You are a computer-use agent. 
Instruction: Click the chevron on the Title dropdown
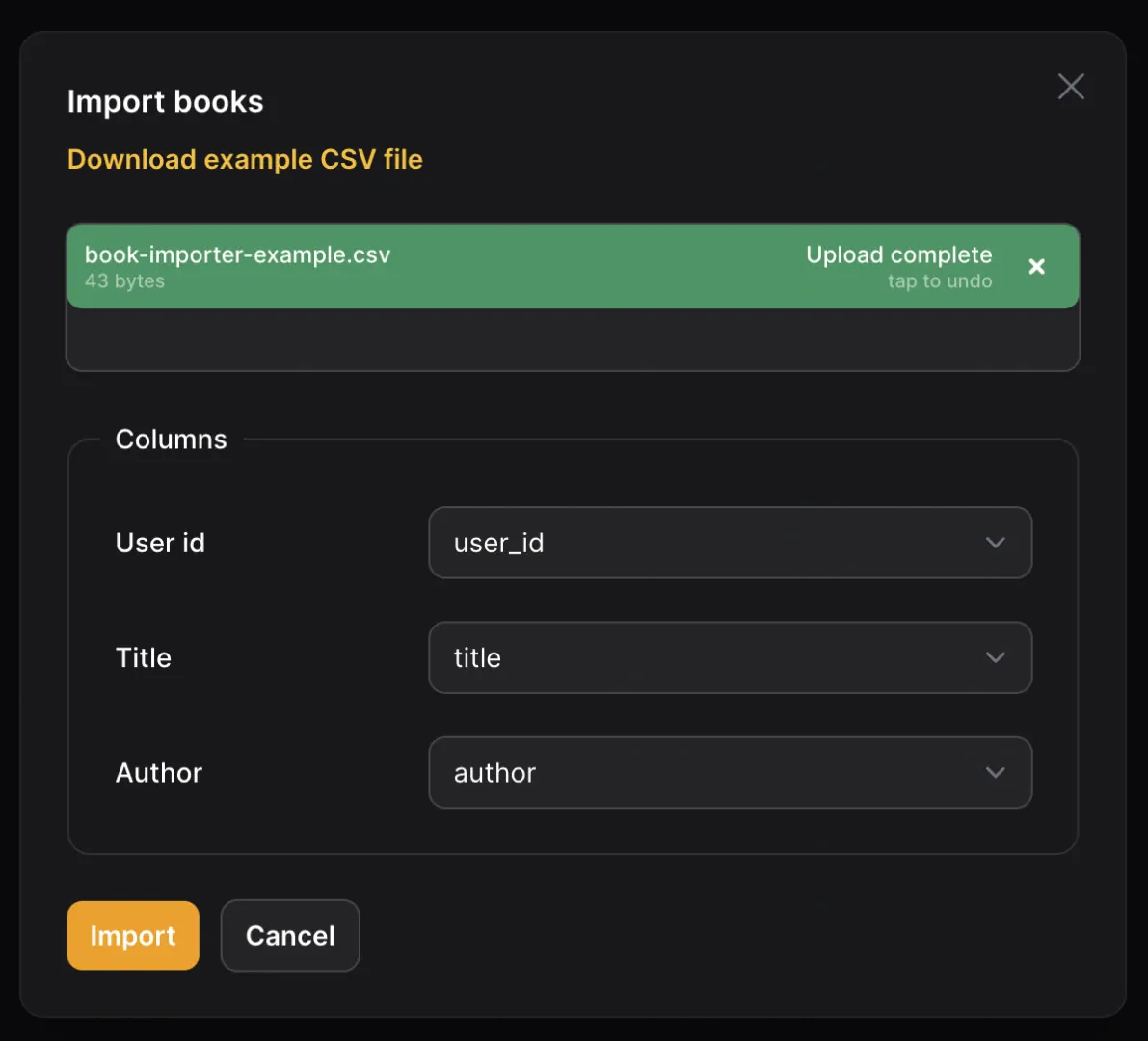click(x=996, y=657)
